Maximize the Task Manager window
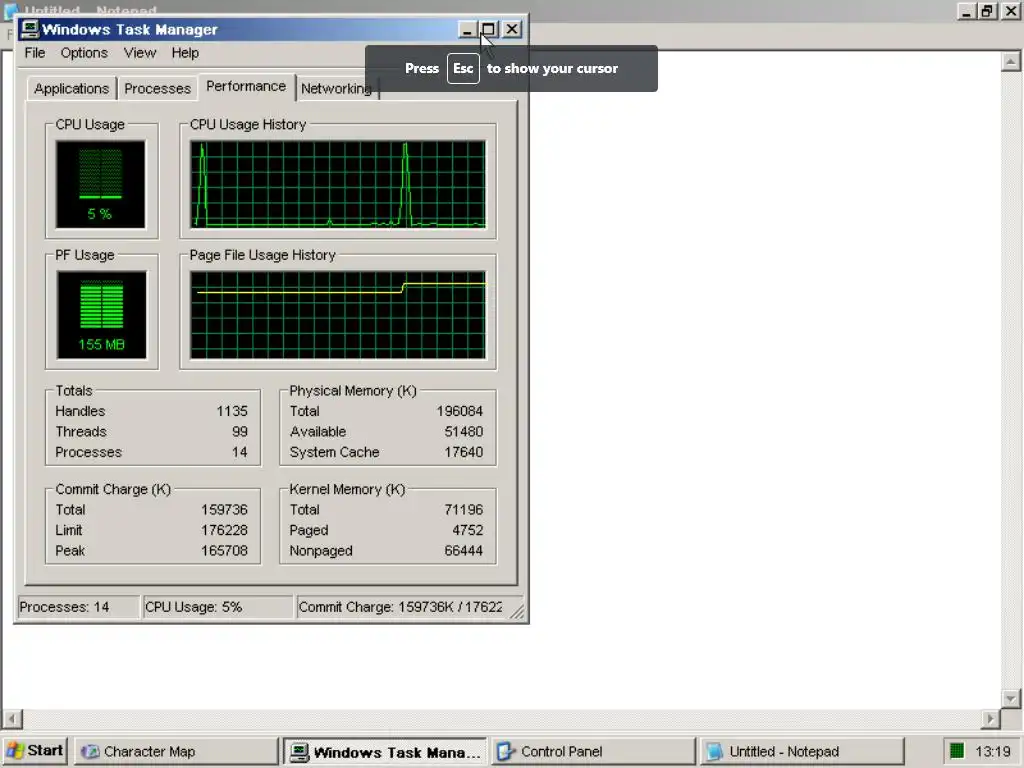The image size is (1024, 768). click(488, 29)
